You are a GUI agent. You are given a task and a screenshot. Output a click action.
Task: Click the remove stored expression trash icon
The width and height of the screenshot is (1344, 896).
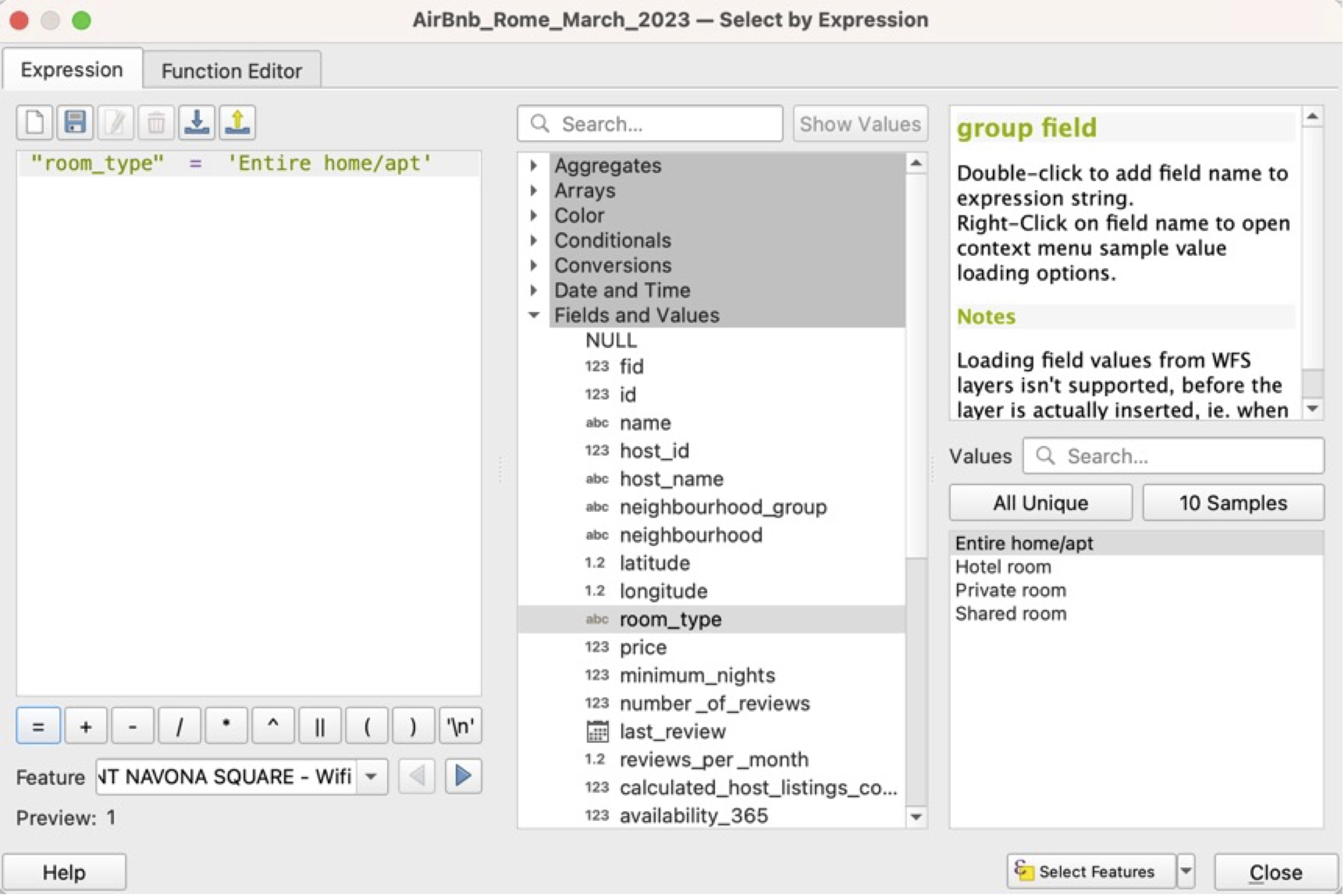click(x=156, y=122)
